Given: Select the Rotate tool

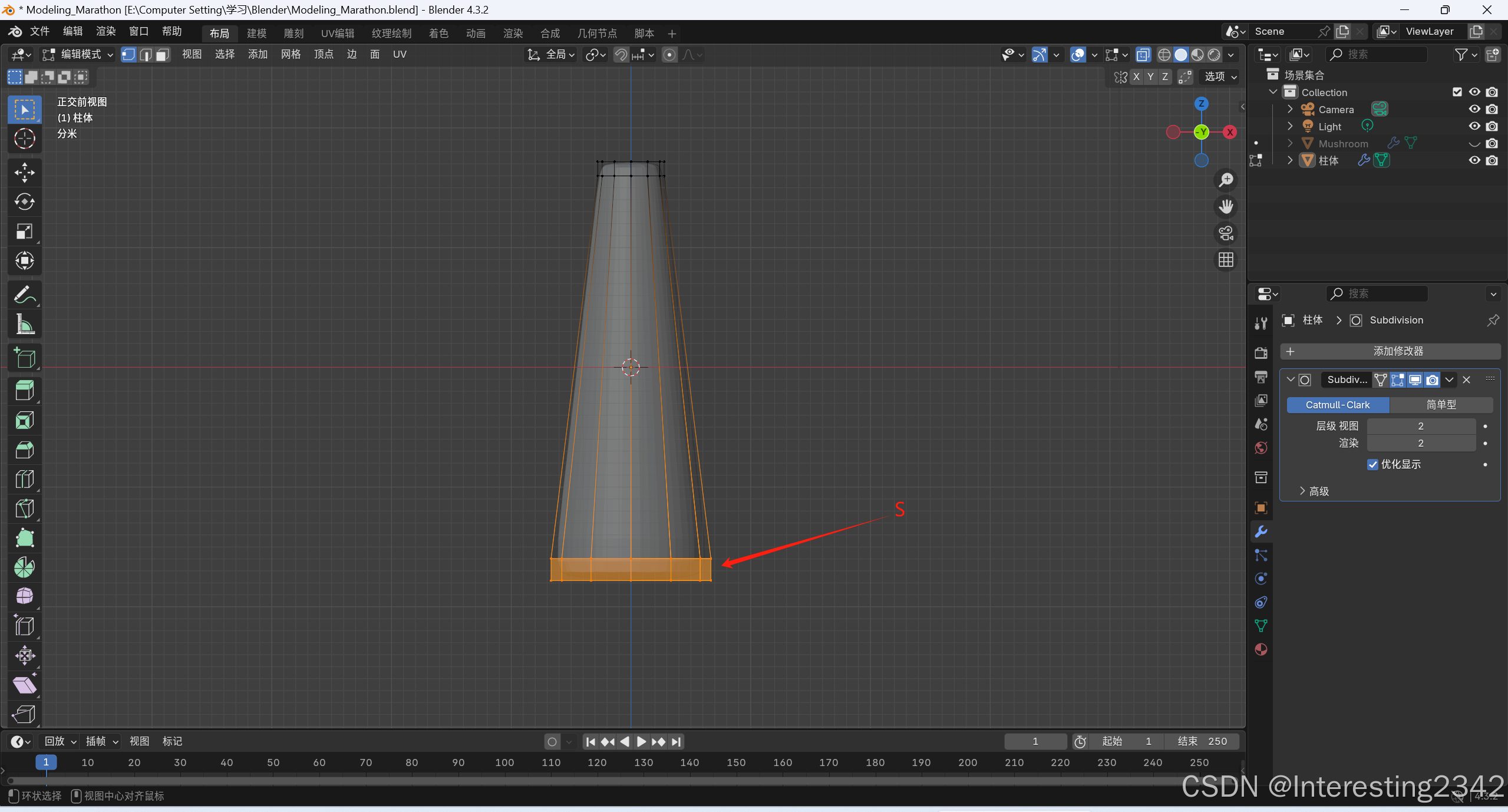Looking at the screenshot, I should point(24,202).
